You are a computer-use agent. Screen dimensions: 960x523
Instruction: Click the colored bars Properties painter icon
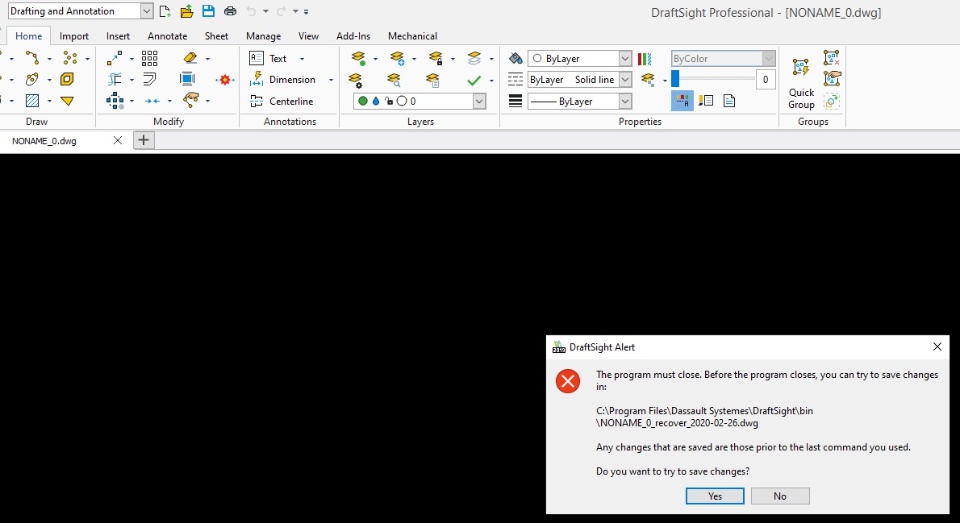(x=644, y=58)
